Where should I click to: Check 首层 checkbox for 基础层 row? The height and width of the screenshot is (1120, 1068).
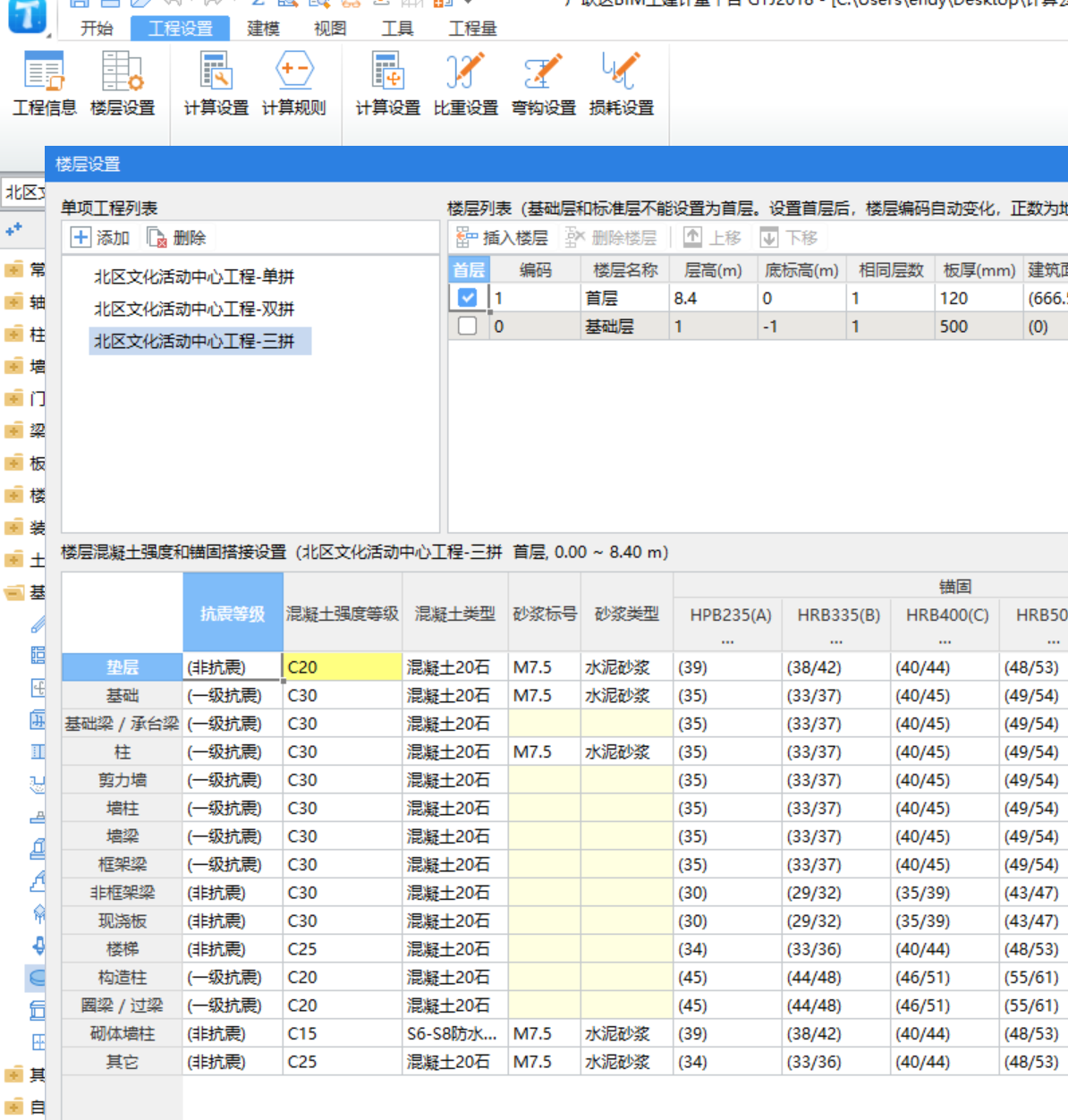point(467,327)
